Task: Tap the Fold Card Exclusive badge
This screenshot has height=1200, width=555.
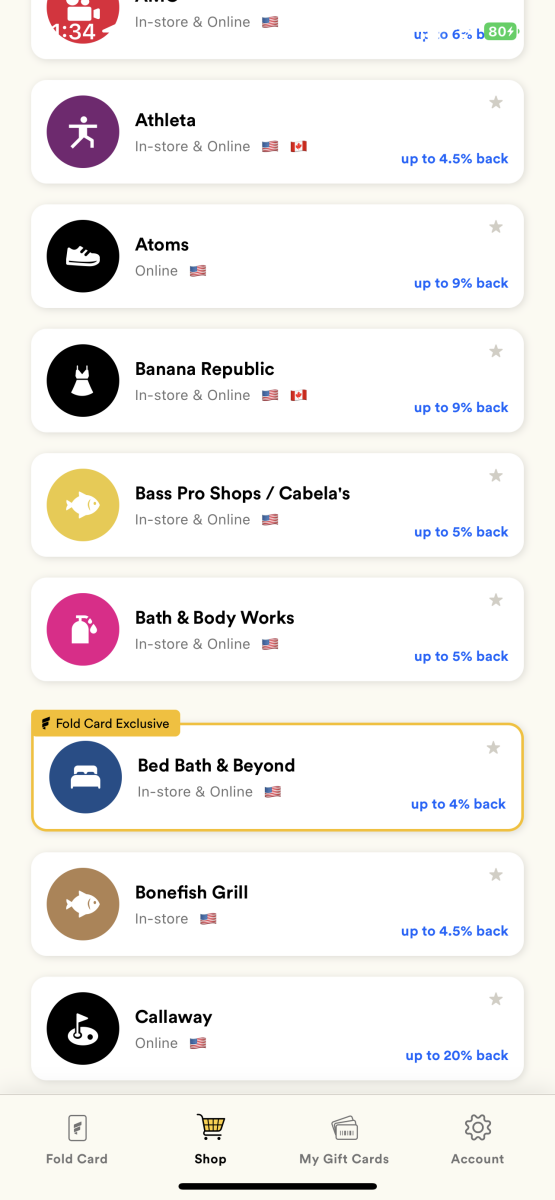Action: coord(105,723)
